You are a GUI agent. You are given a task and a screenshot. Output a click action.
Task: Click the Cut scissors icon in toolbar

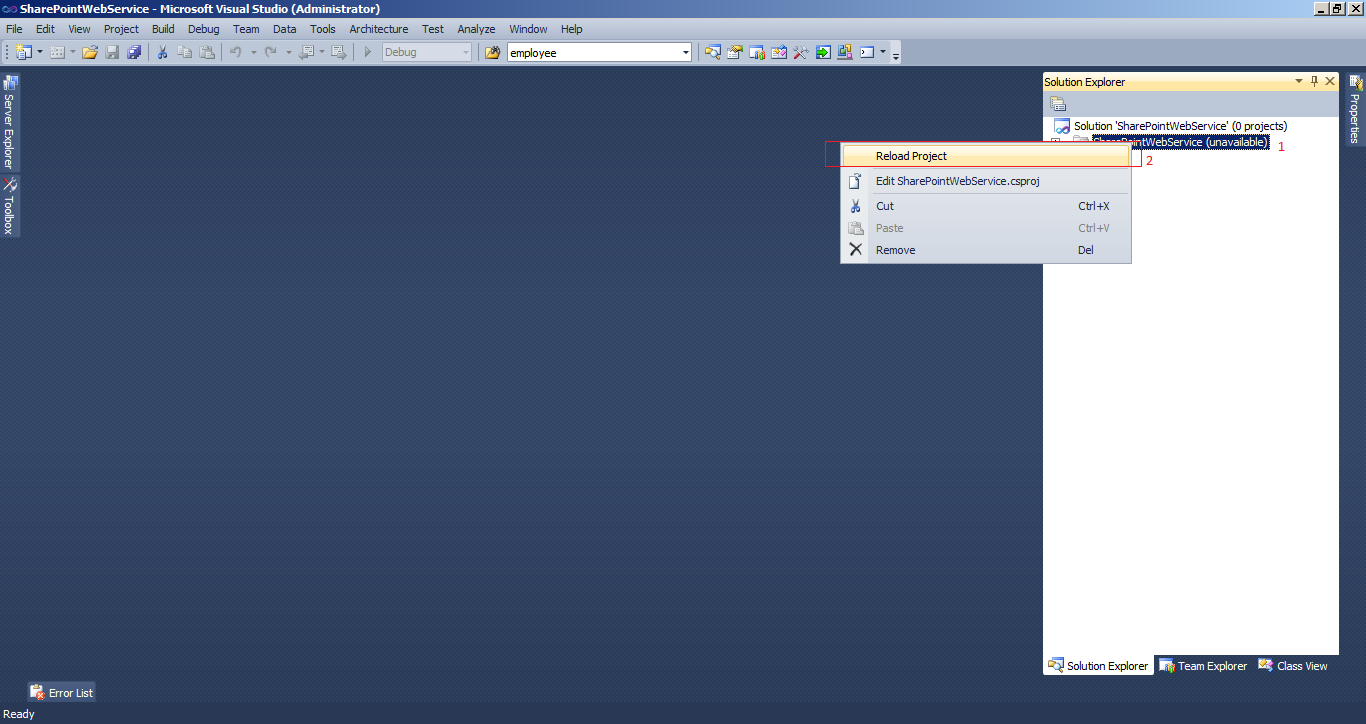click(162, 52)
